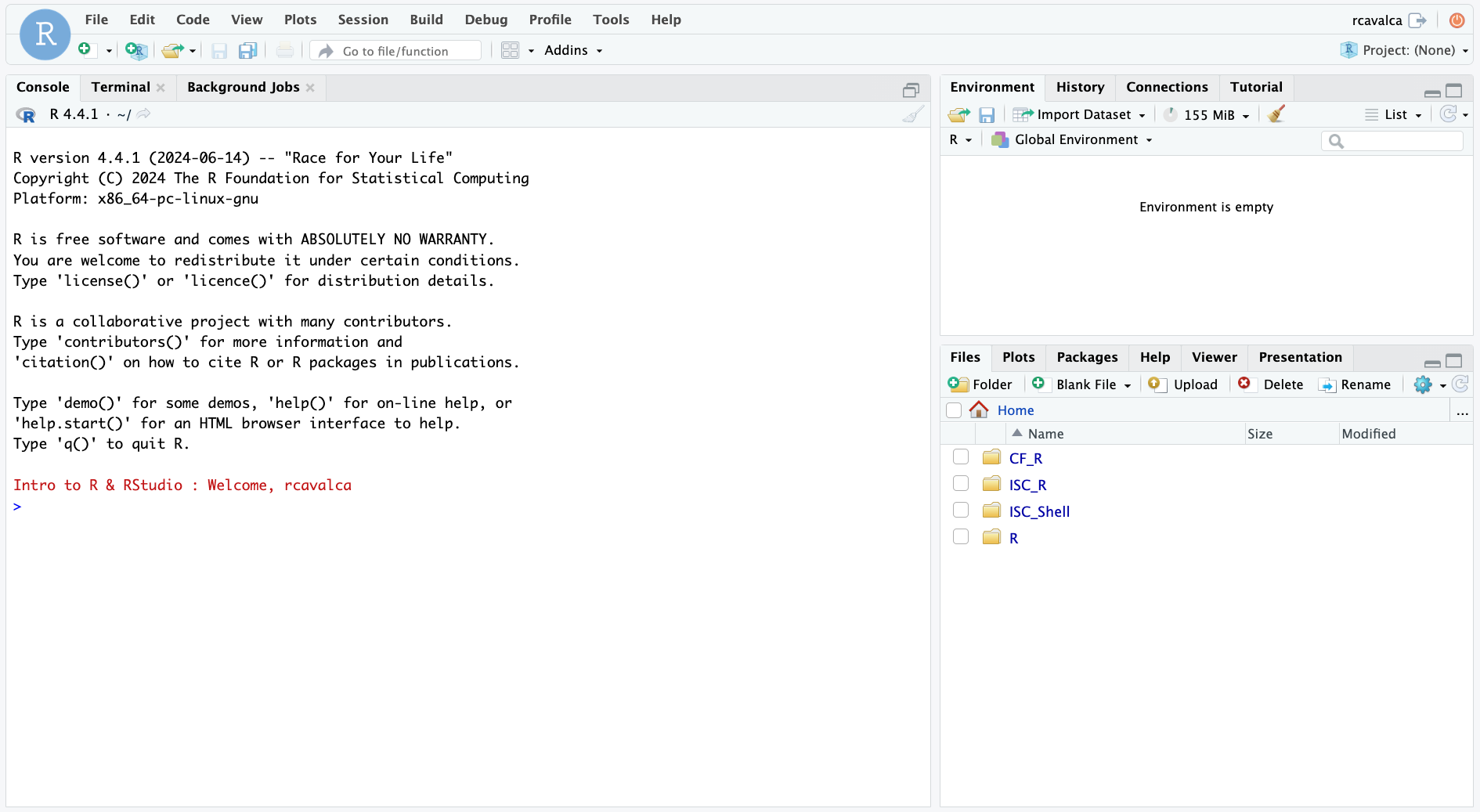Clear Environment objects with the broom icon
Viewport: 1480px width, 812px height.
point(1276,114)
